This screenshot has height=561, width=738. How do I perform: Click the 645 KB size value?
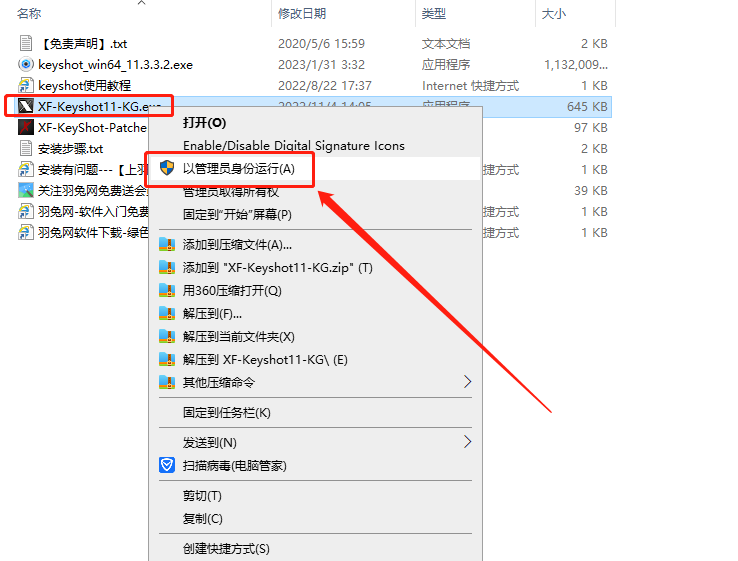point(587,107)
